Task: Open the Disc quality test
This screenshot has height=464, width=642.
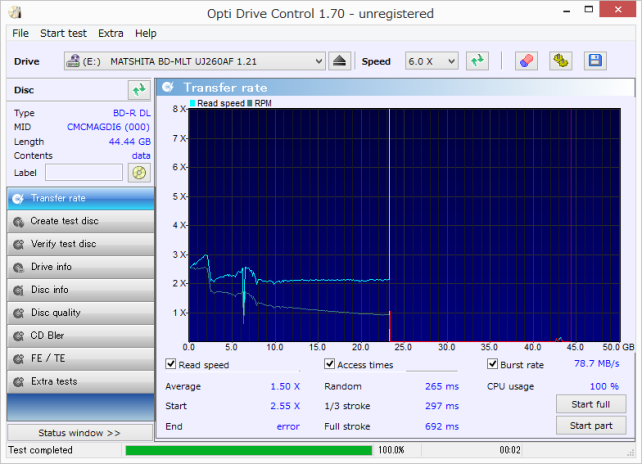Action: [81, 313]
